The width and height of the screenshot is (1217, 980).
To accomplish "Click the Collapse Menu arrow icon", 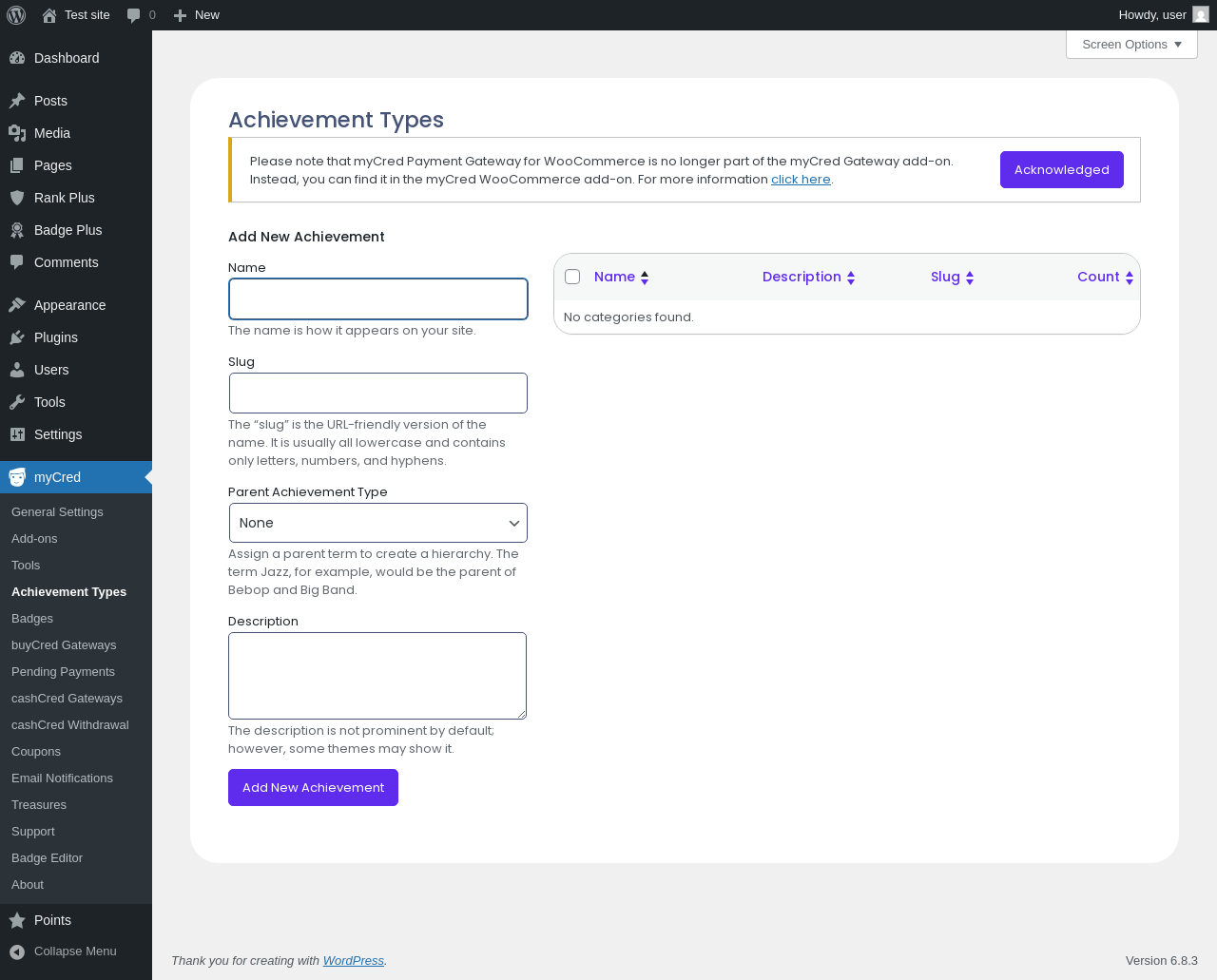I will click(17, 951).
